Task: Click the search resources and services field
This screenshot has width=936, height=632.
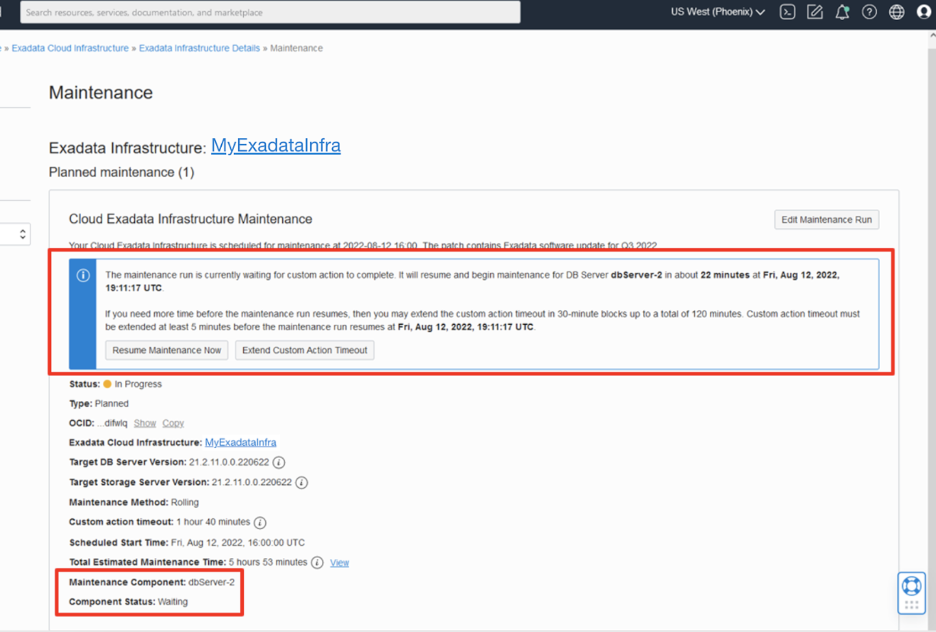Action: 270,12
